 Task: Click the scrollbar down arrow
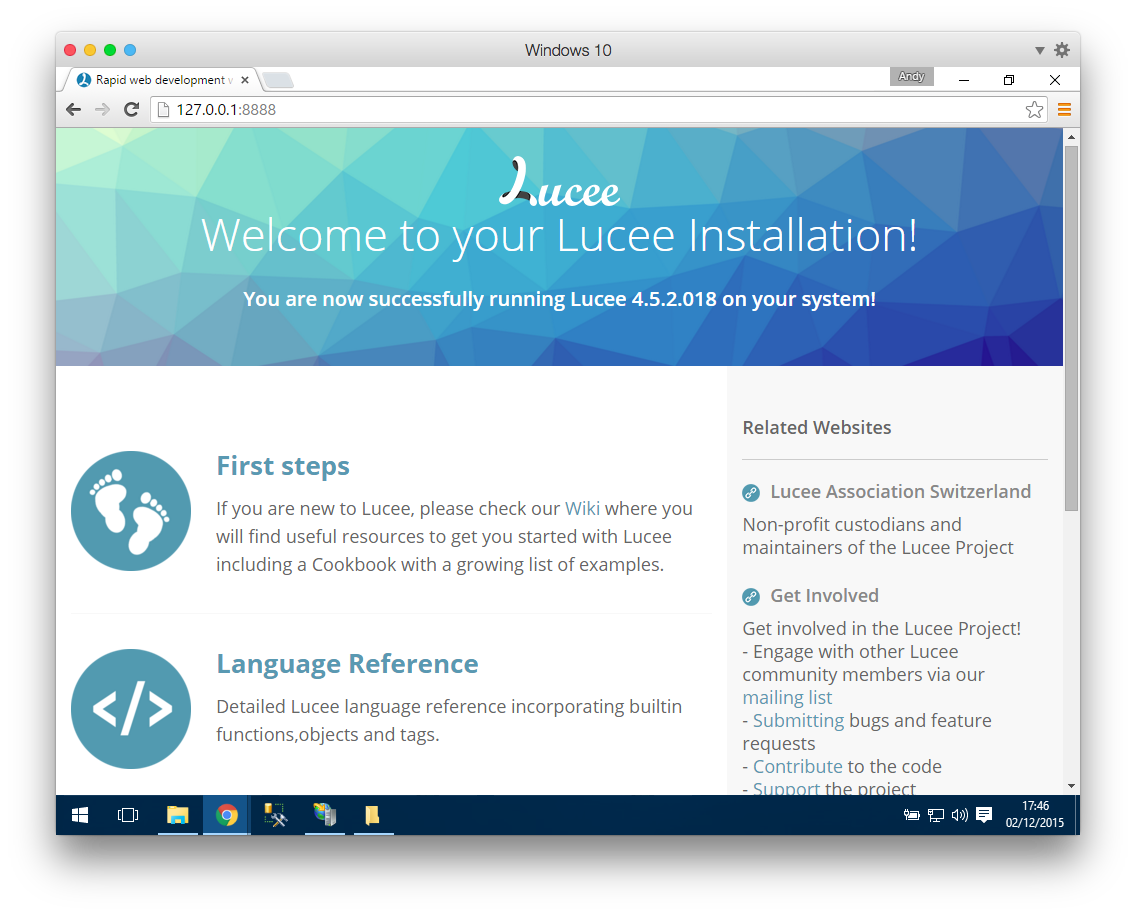coord(1072,787)
